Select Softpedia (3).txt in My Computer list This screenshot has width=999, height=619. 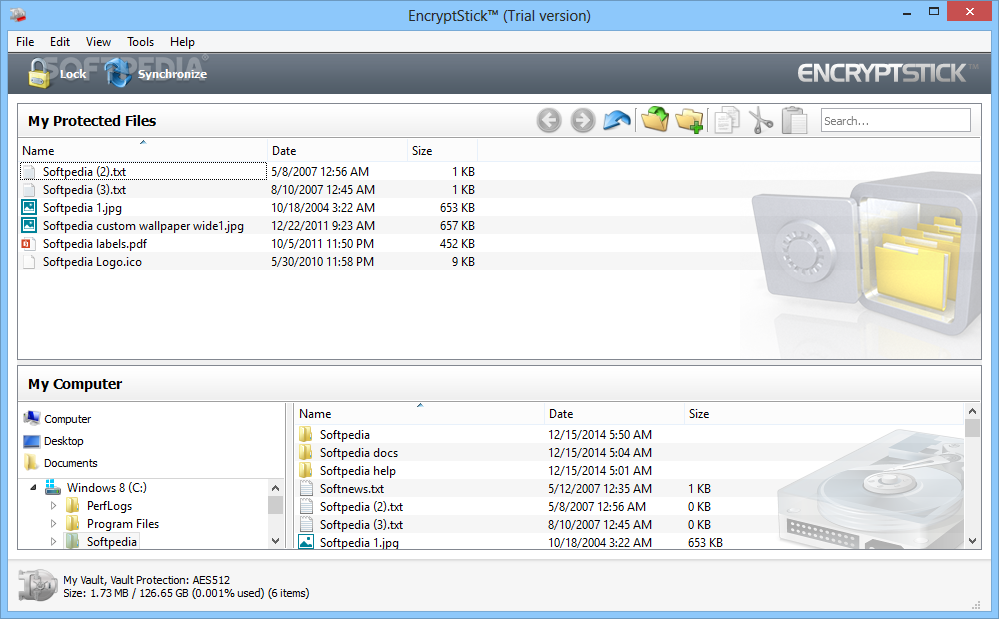(x=361, y=524)
